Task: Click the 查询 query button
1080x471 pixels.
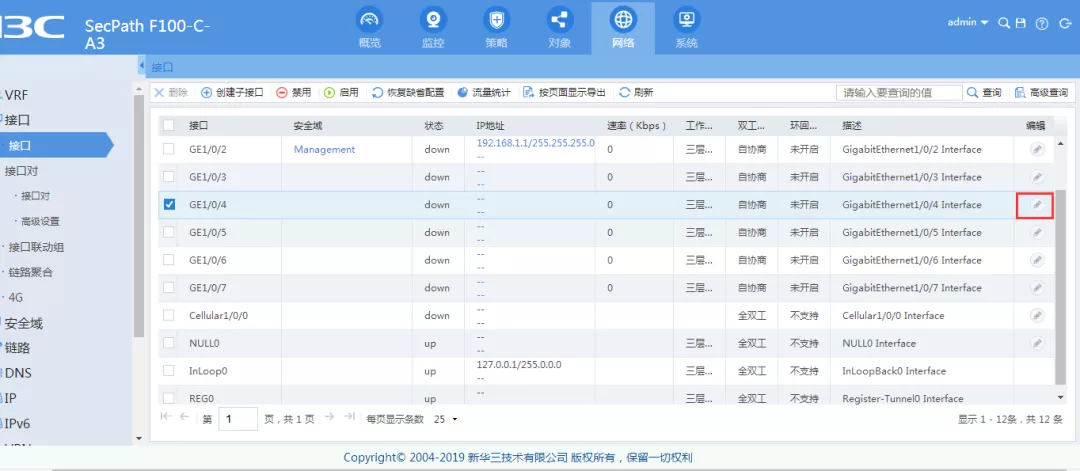Action: [x=984, y=92]
